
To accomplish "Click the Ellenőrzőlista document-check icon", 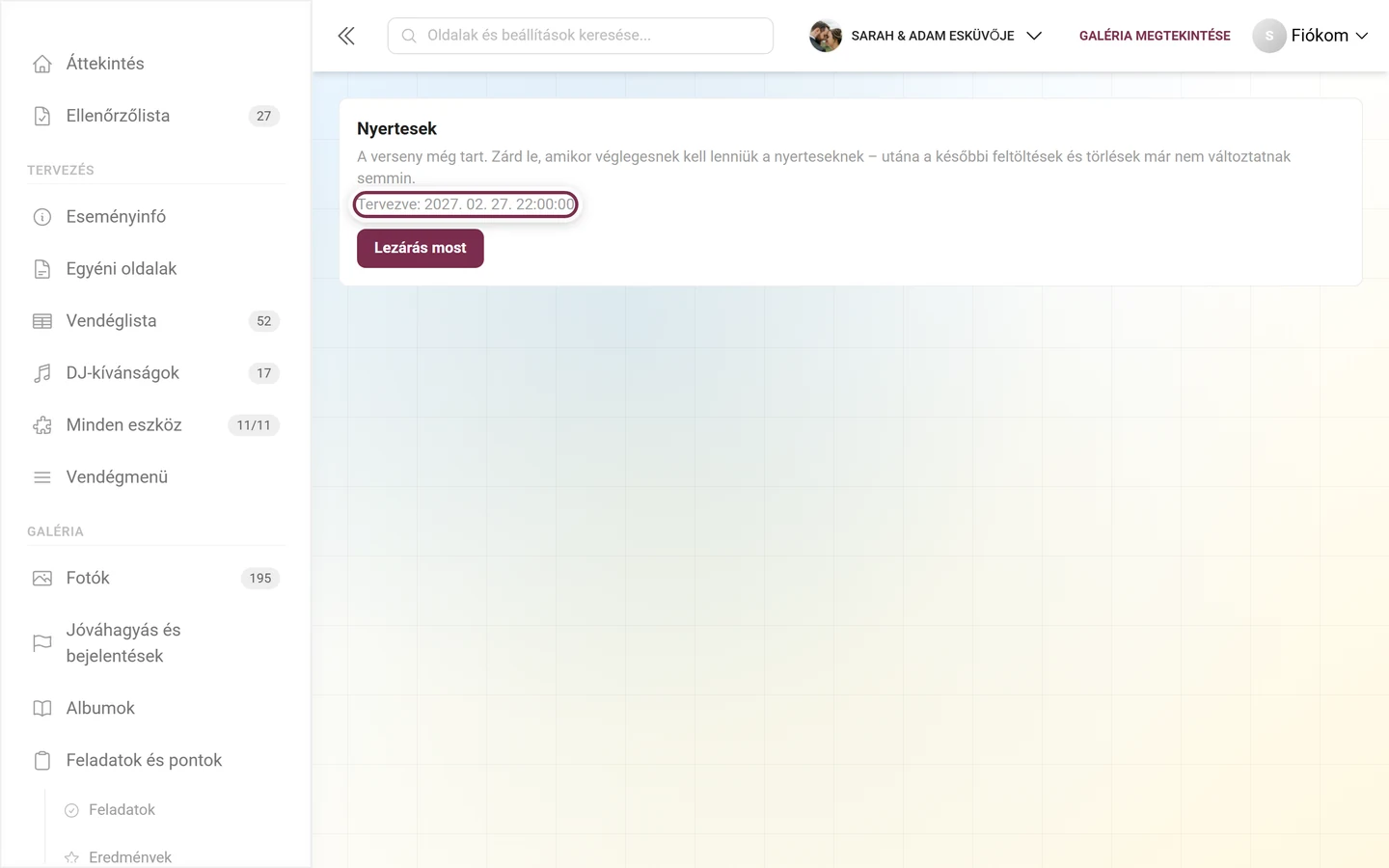I will (x=42, y=116).
